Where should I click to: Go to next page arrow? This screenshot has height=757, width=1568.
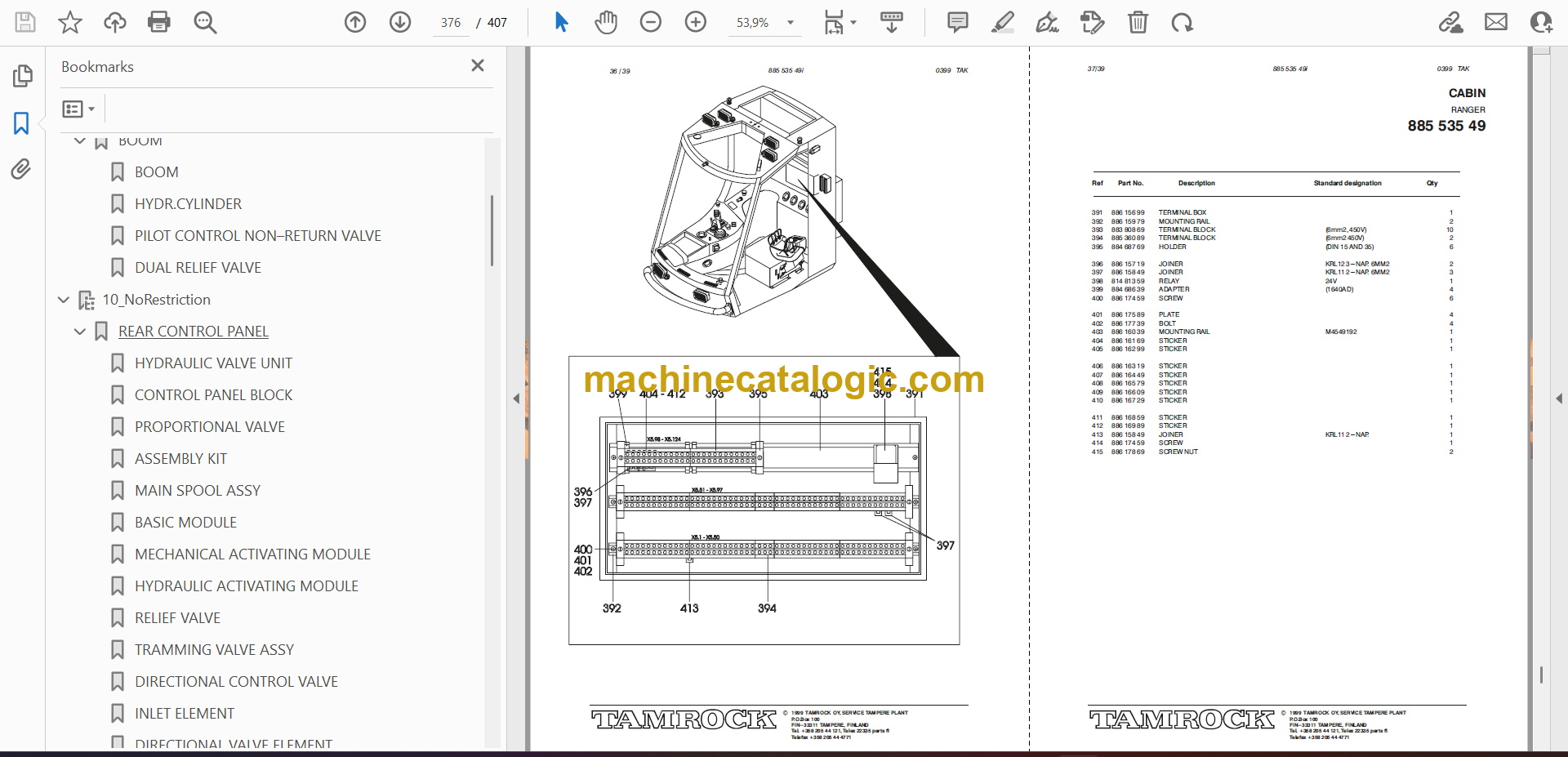tap(400, 22)
